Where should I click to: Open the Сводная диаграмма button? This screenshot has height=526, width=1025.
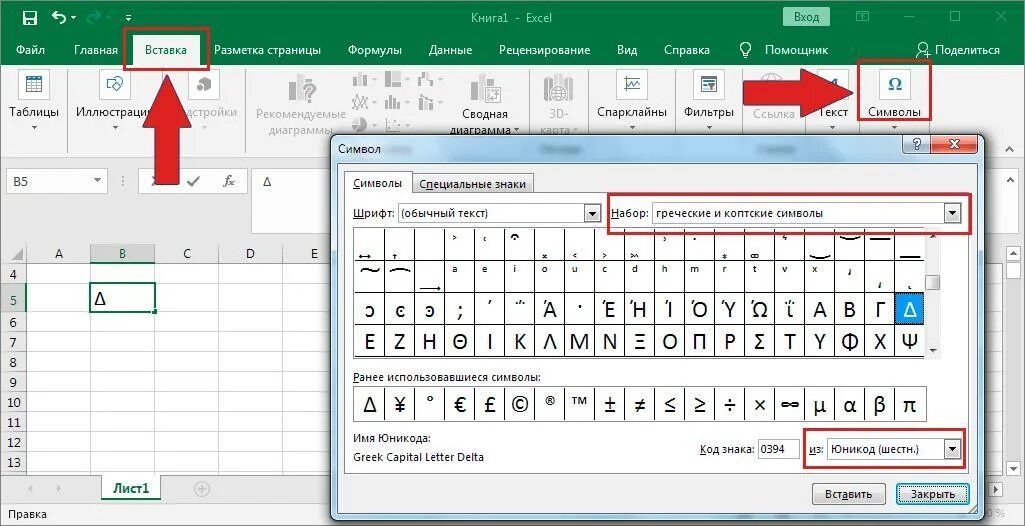point(485,103)
